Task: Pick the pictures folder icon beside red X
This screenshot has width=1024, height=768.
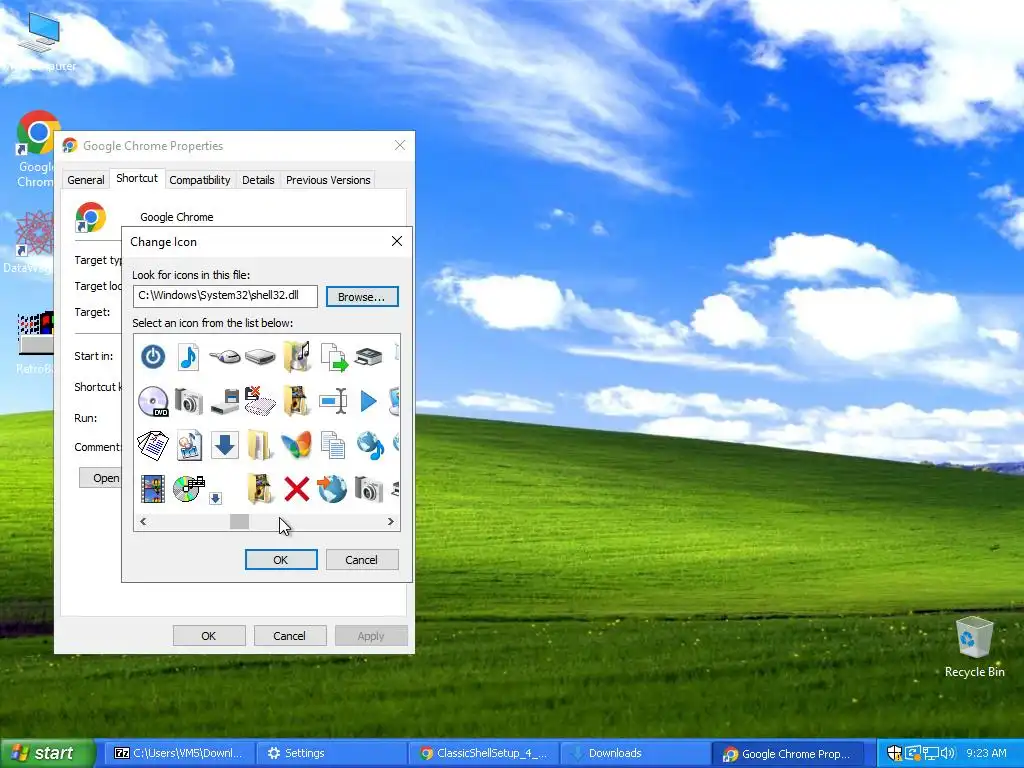Action: pyautogui.click(x=260, y=488)
